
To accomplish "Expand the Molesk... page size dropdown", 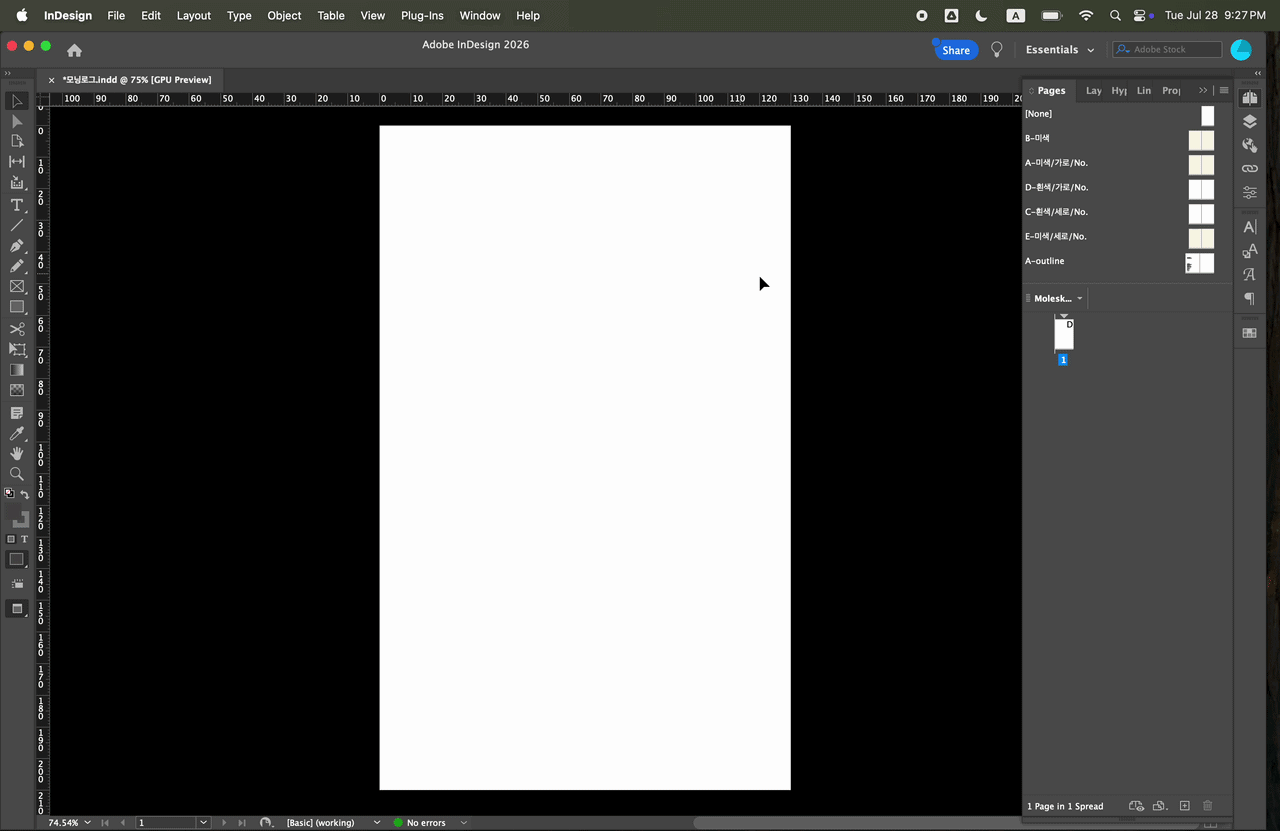I will pyautogui.click(x=1080, y=298).
